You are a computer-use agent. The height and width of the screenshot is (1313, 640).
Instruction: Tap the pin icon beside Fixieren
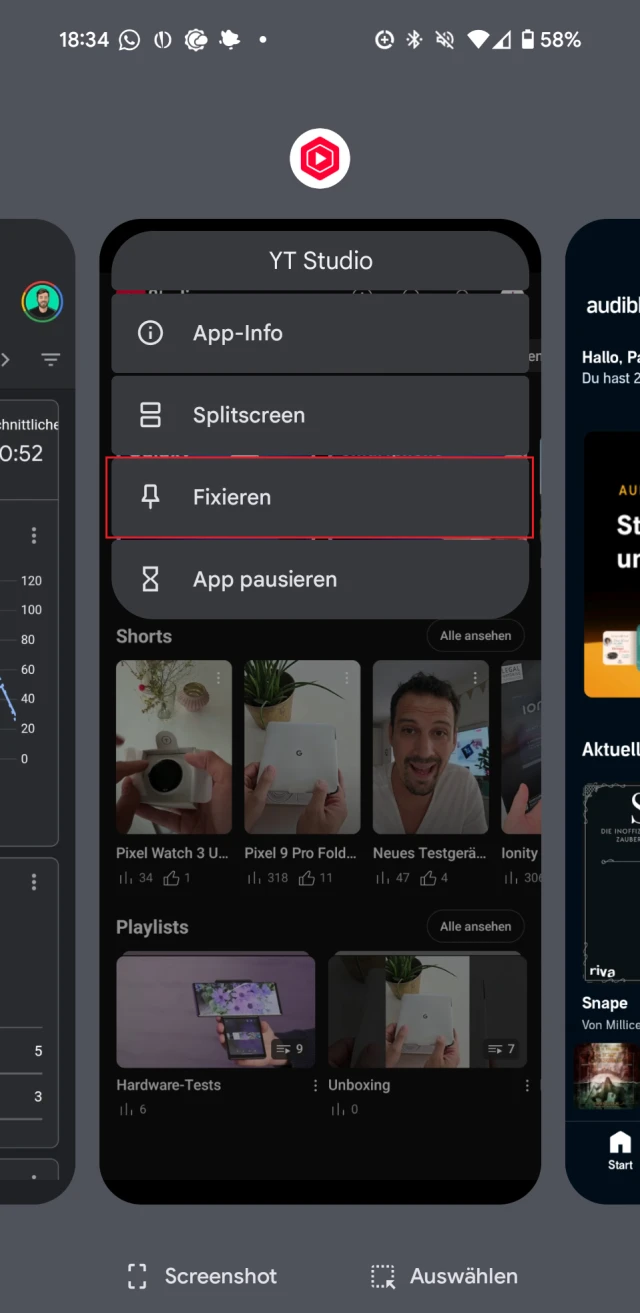pyautogui.click(x=150, y=497)
